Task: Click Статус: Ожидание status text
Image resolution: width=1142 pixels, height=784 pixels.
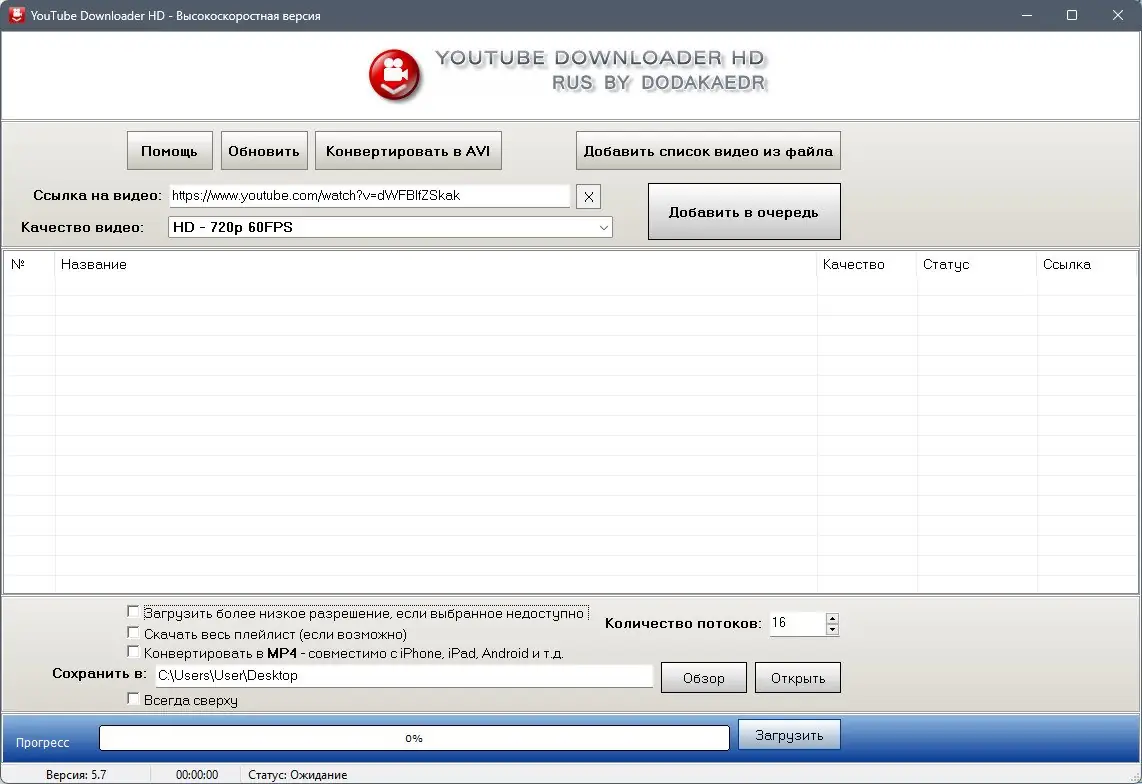Action: pos(297,775)
